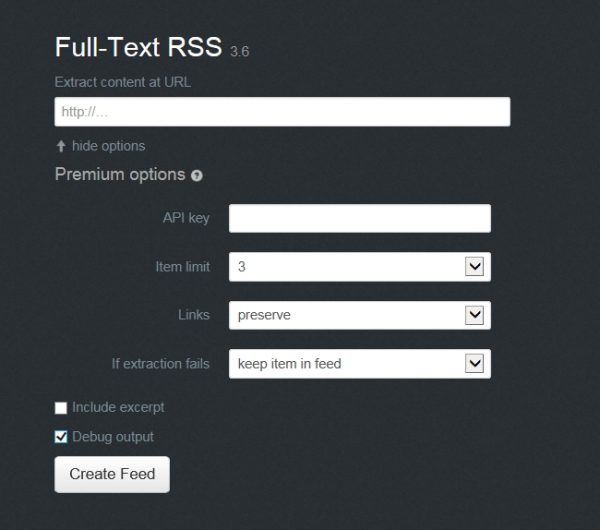Click the Links dropdown arrow

pyautogui.click(x=475, y=315)
